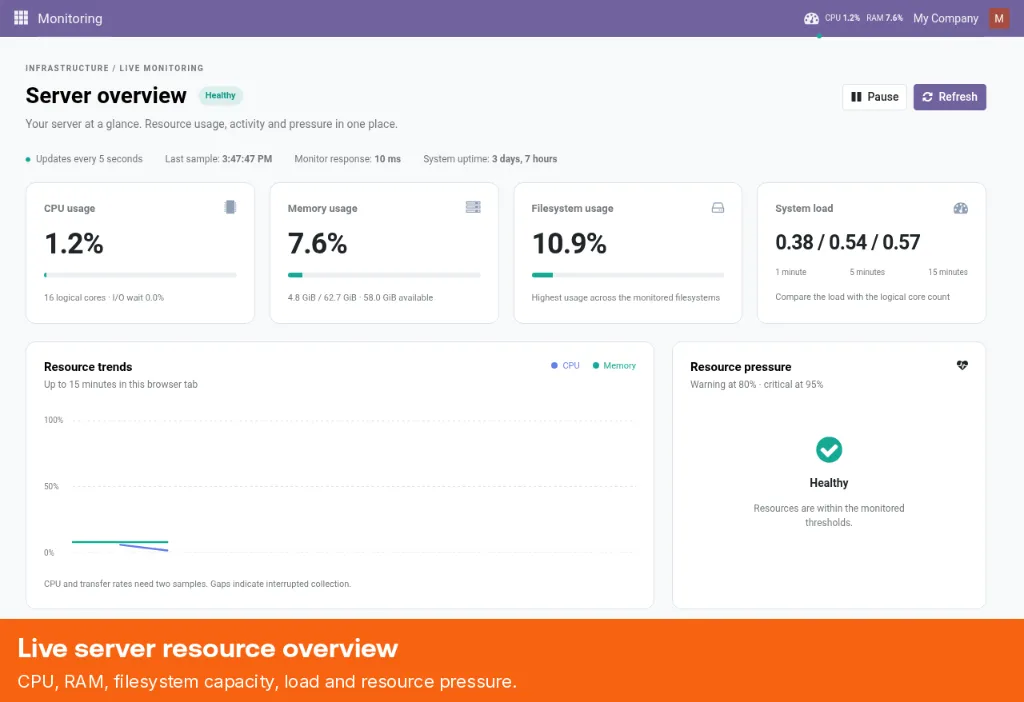The width and height of the screenshot is (1024, 702).
Task: Click 'Up to 15 minutes in this browser tab'
Action: tap(121, 385)
